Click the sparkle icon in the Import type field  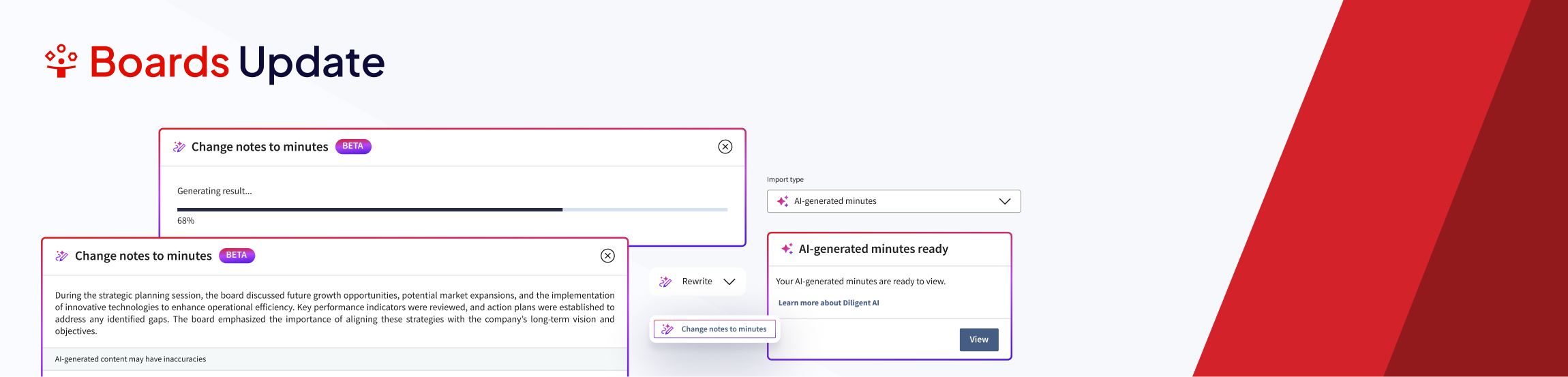783,201
